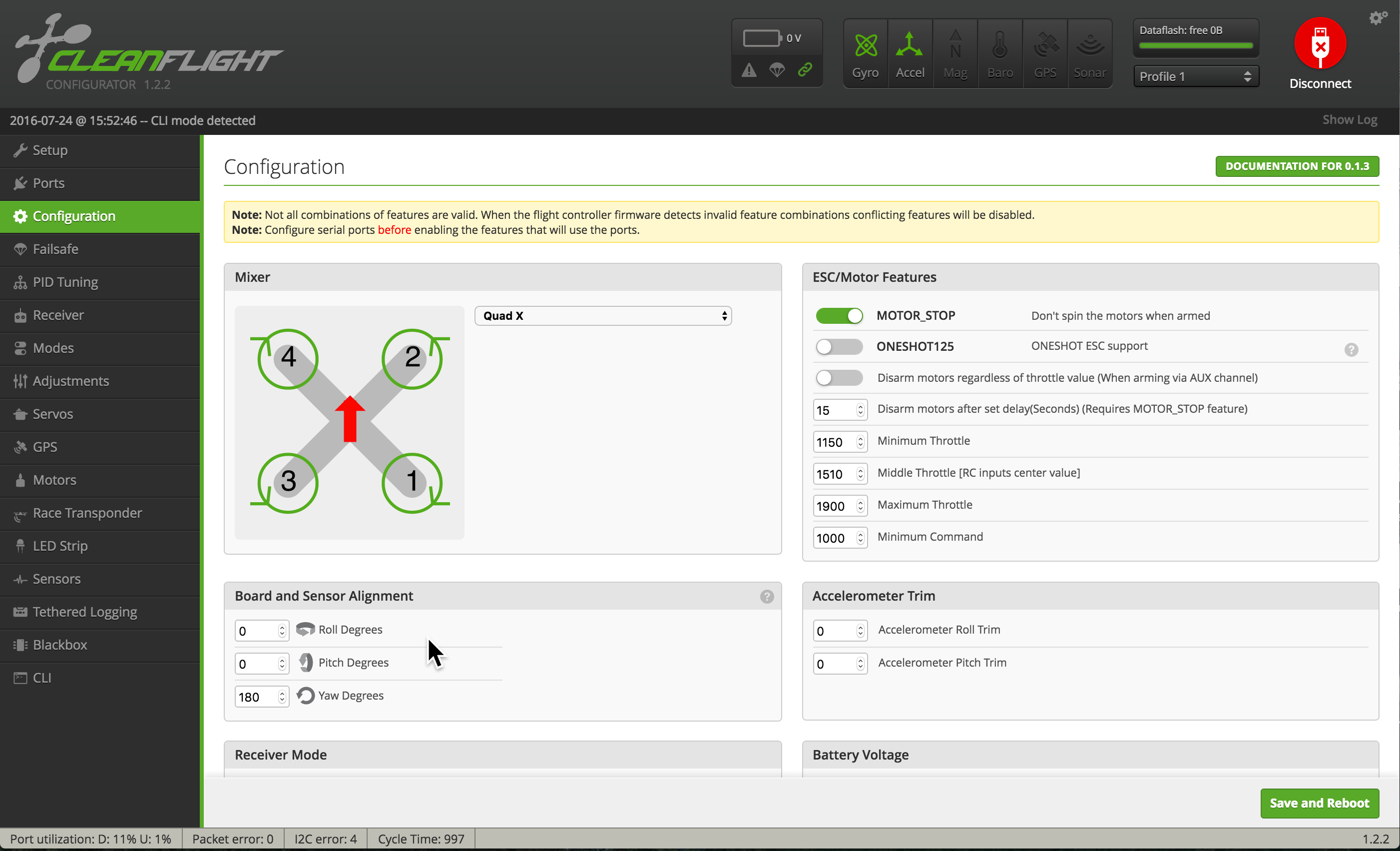Click the Accelerometer Pitch Trim input field
This screenshot has width=1400, height=851.
[840, 664]
